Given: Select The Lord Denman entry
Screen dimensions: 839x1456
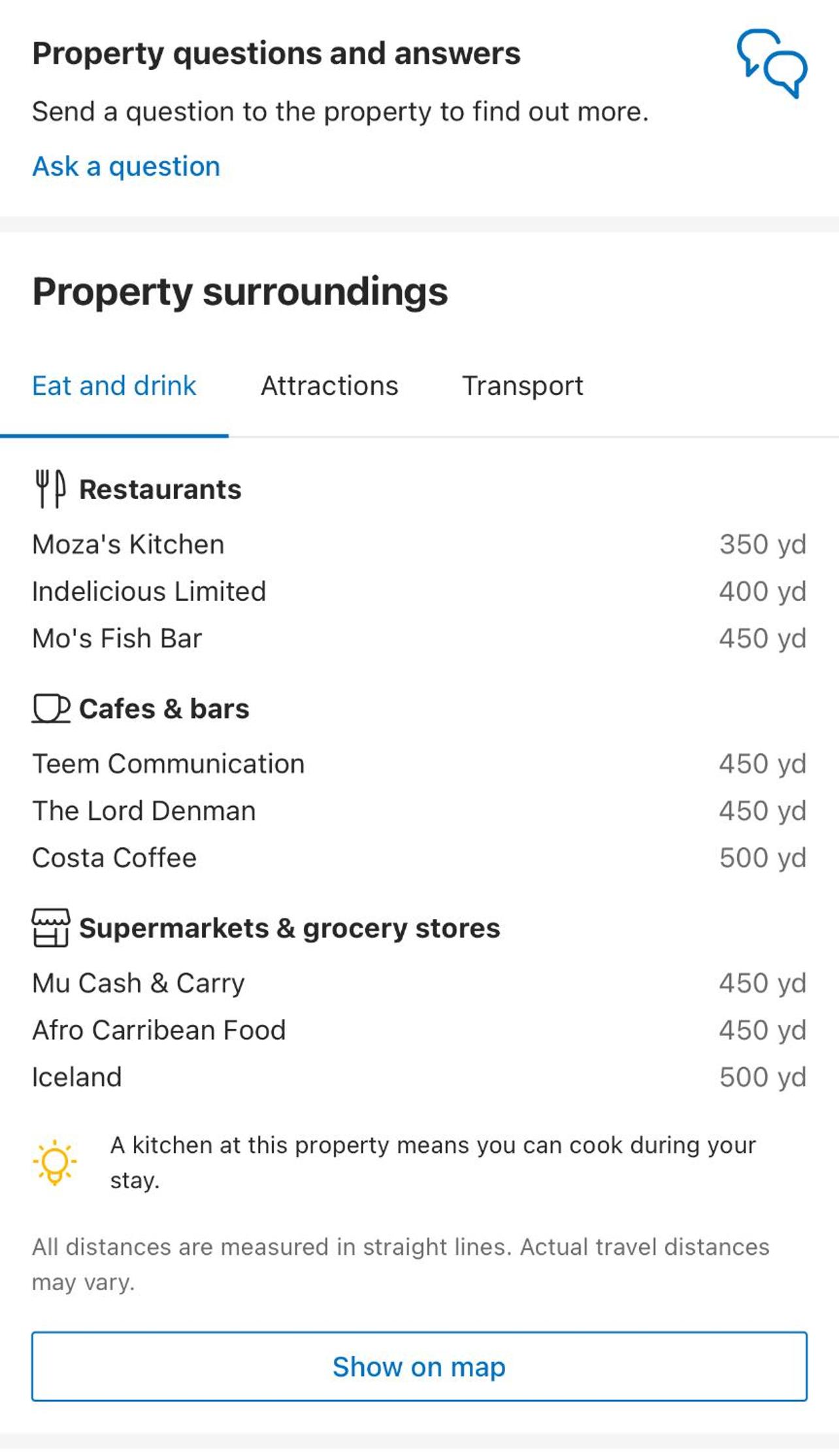Looking at the screenshot, I should coord(419,811).
